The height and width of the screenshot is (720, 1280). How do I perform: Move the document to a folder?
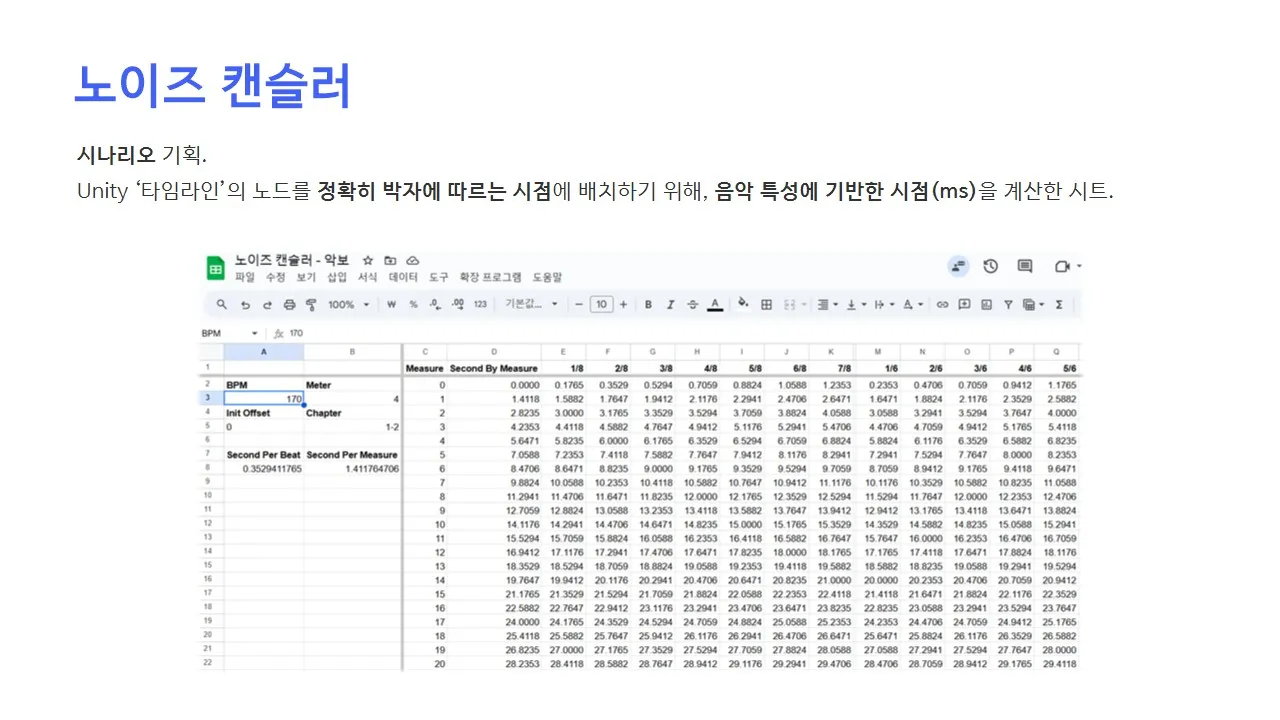coord(390,260)
